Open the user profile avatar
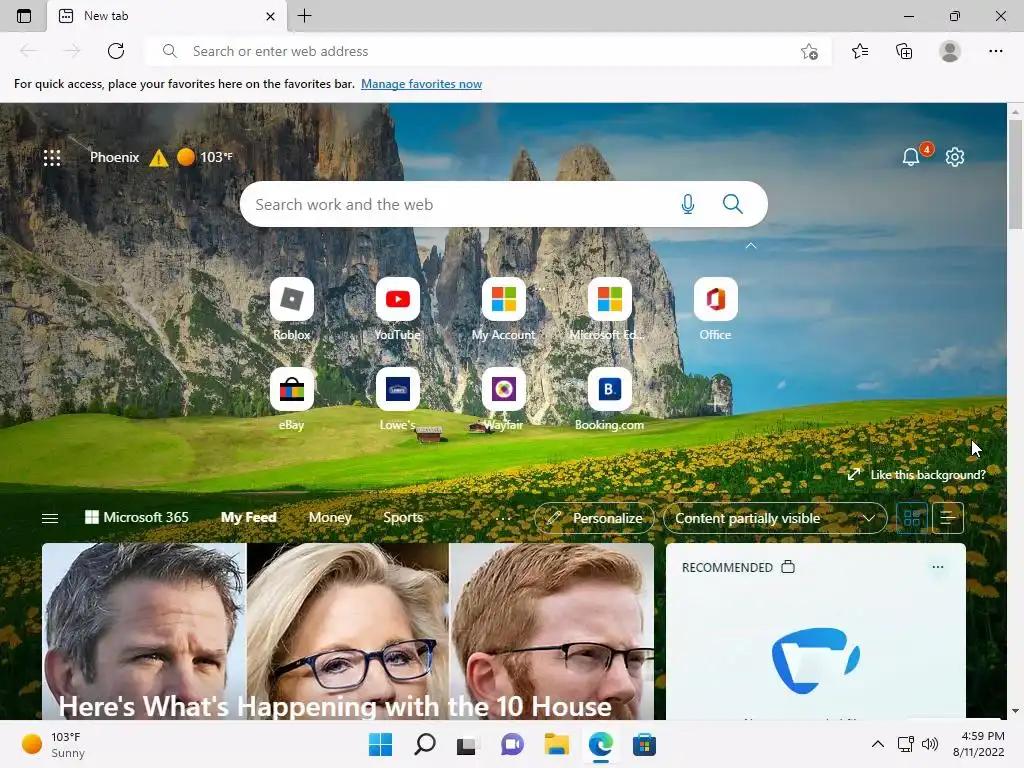This screenshot has width=1024, height=768. click(950, 51)
